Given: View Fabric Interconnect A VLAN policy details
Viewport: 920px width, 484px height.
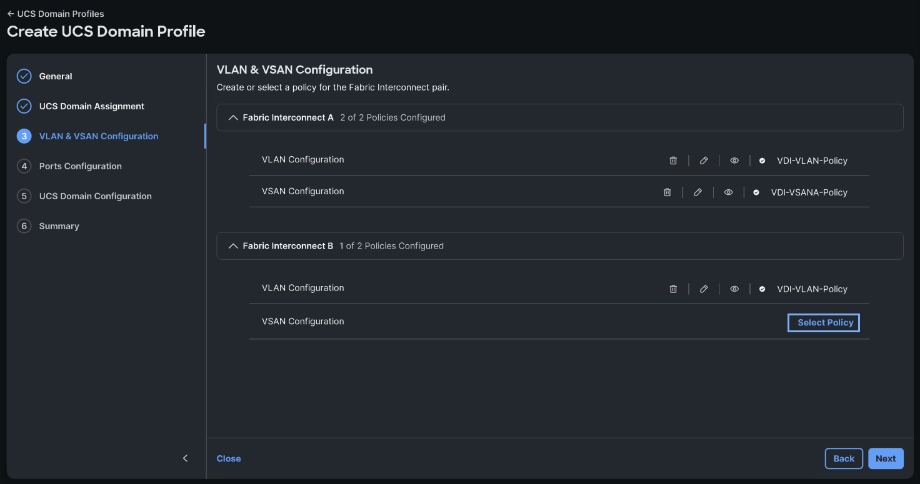Looking at the screenshot, I should click(734, 160).
